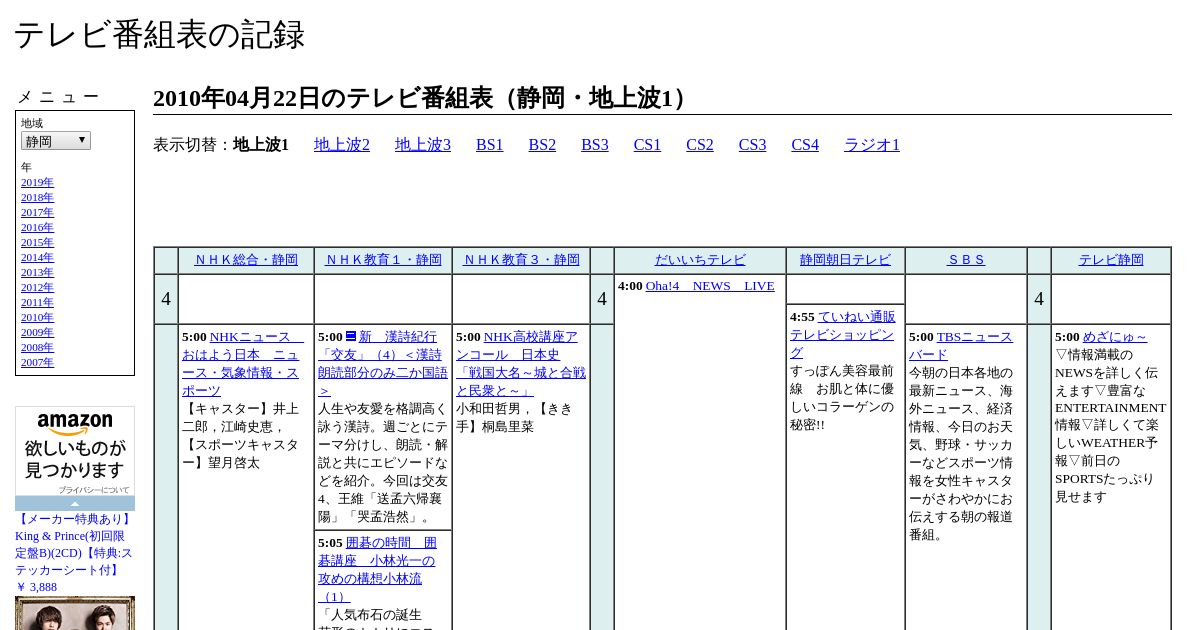Select year 2016年 in menu
This screenshot has width=1200, height=630.
[x=37, y=227]
